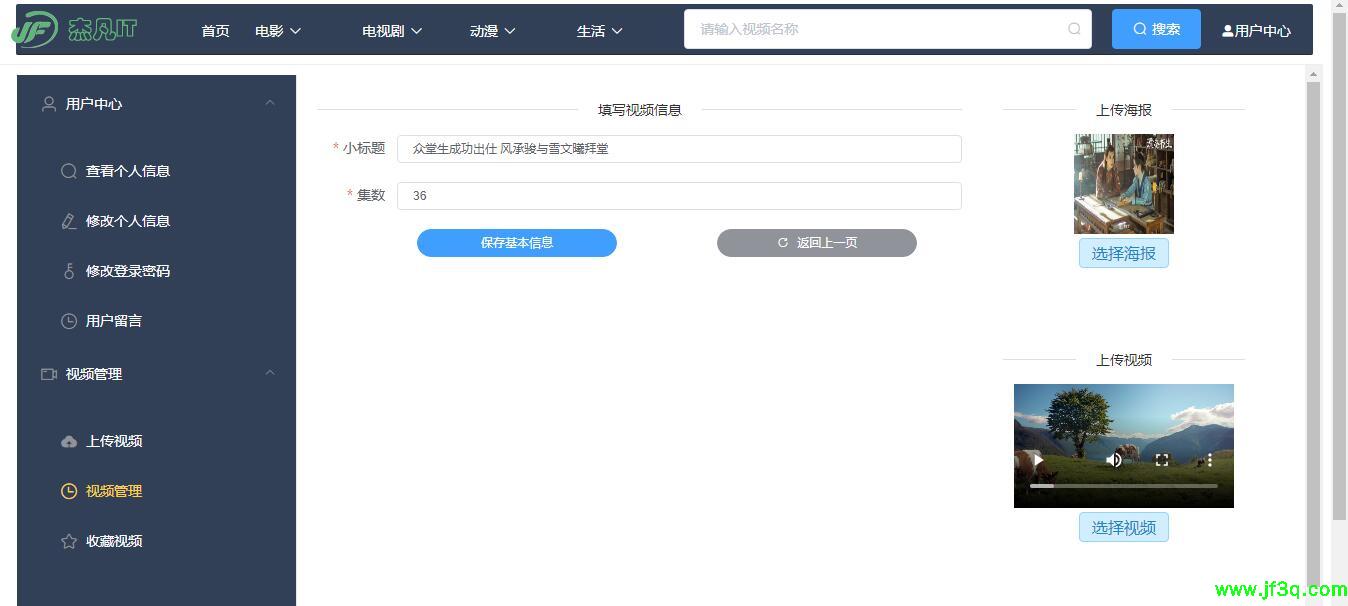Viewport: 1348px width, 606px height.
Task: Open fullscreen mode on the video player
Action: 1162,459
